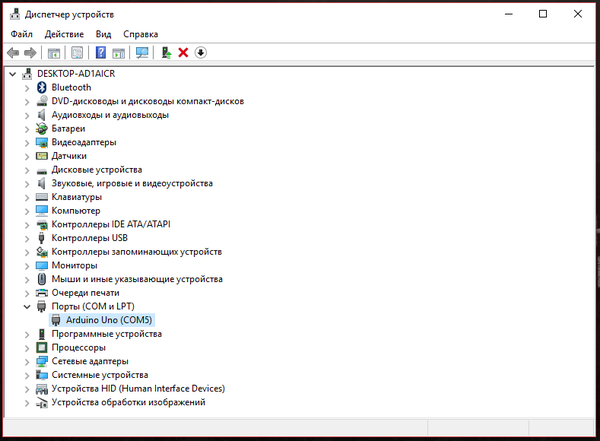Screen dimensions: 600x441
Task: Click the action pane toolbar icon
Action: [119, 53]
